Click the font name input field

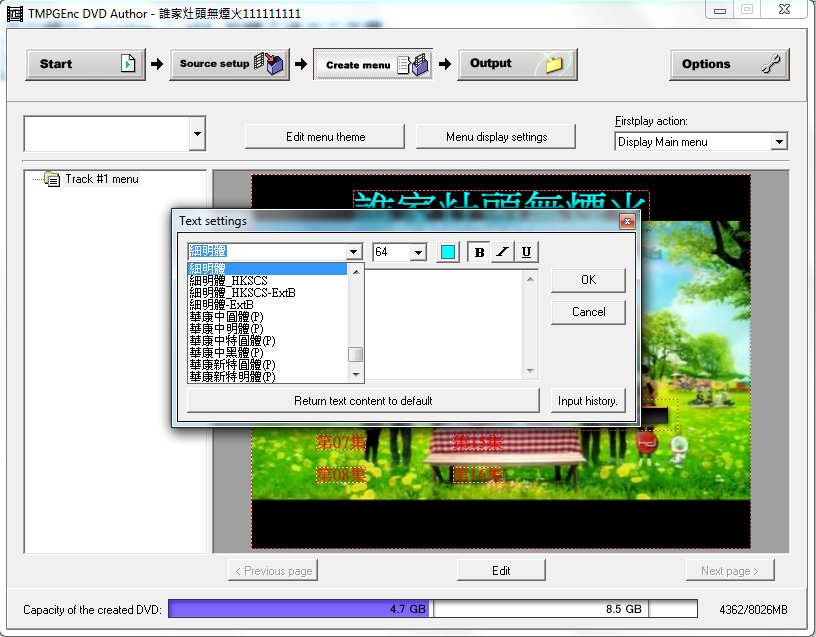(x=267, y=252)
